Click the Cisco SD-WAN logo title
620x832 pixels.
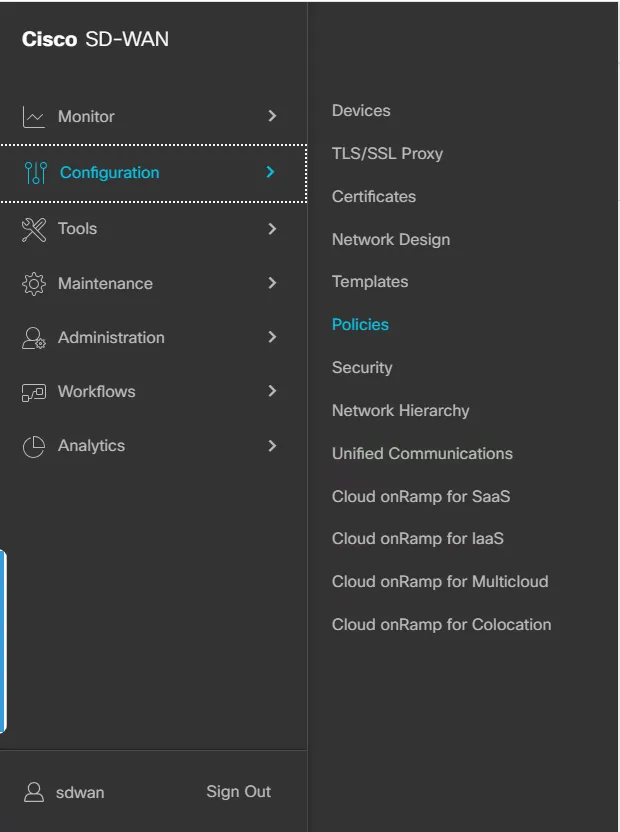[95, 40]
